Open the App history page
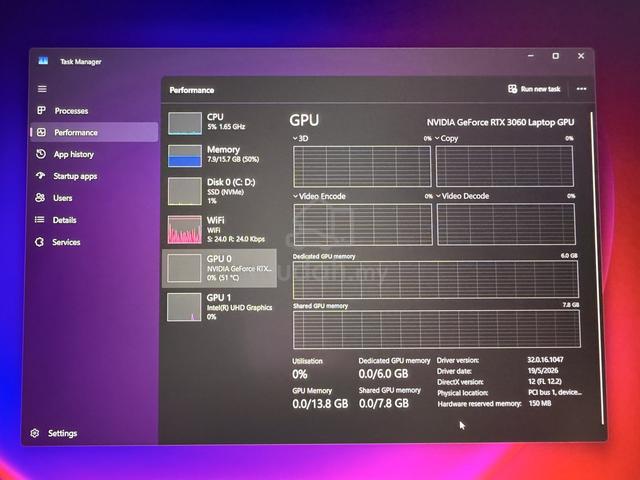Image resolution: width=640 pixels, height=480 pixels. point(94,154)
